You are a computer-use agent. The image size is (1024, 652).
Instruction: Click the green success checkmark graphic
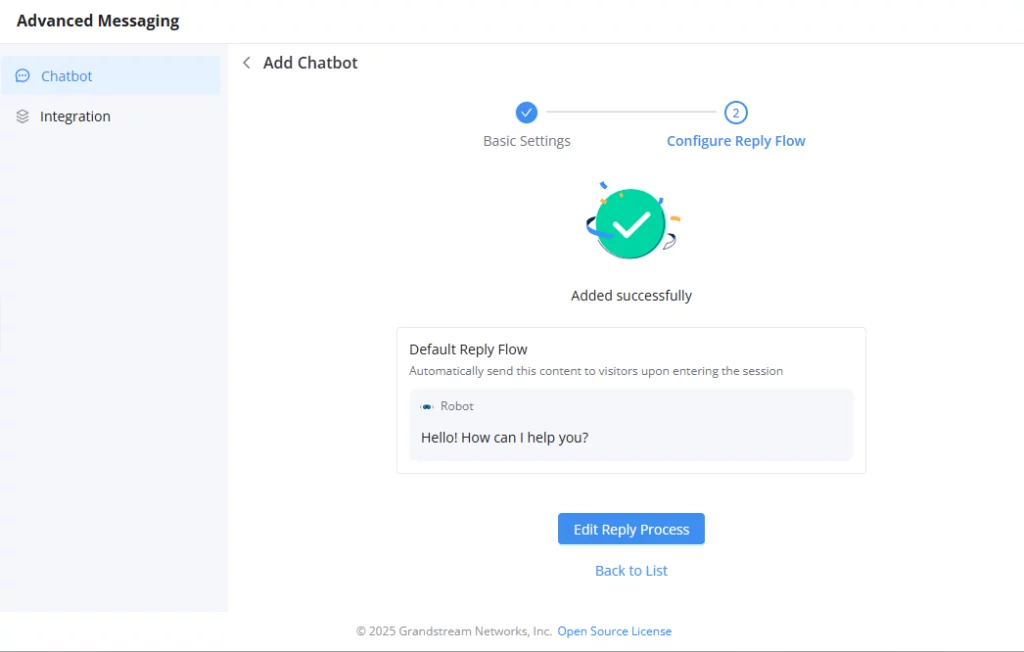[631, 222]
